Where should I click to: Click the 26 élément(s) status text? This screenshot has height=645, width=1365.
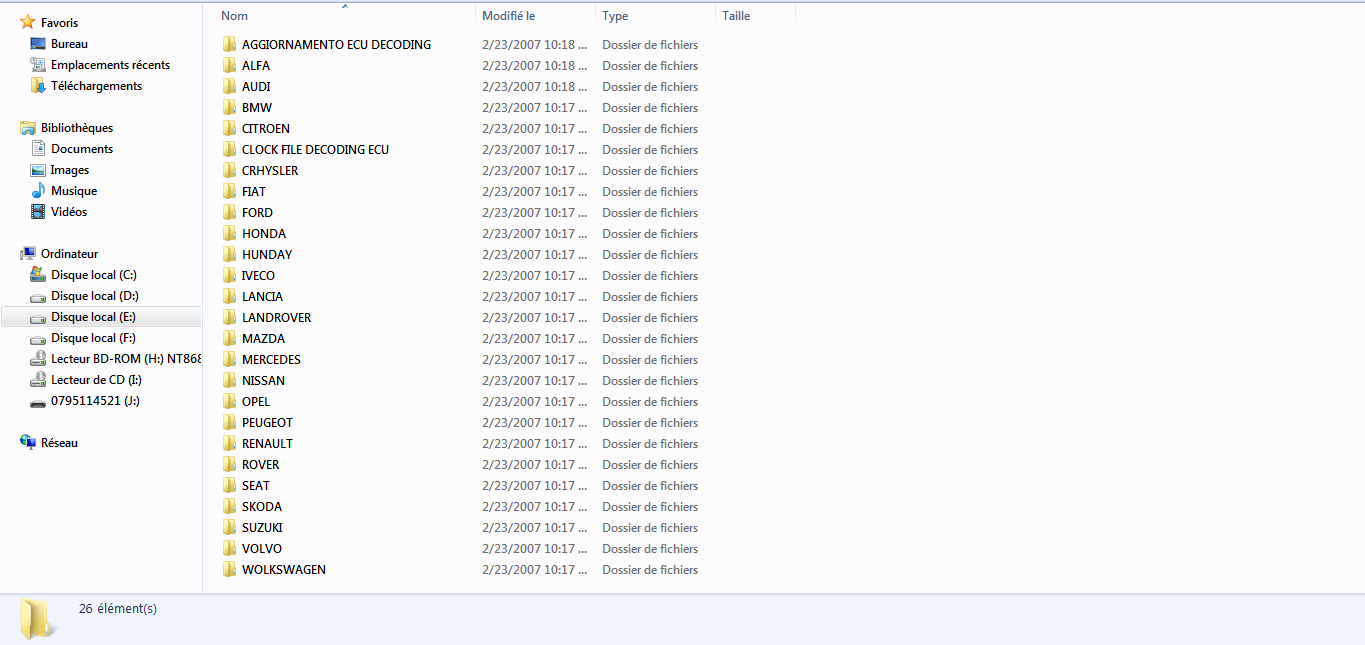[118, 608]
